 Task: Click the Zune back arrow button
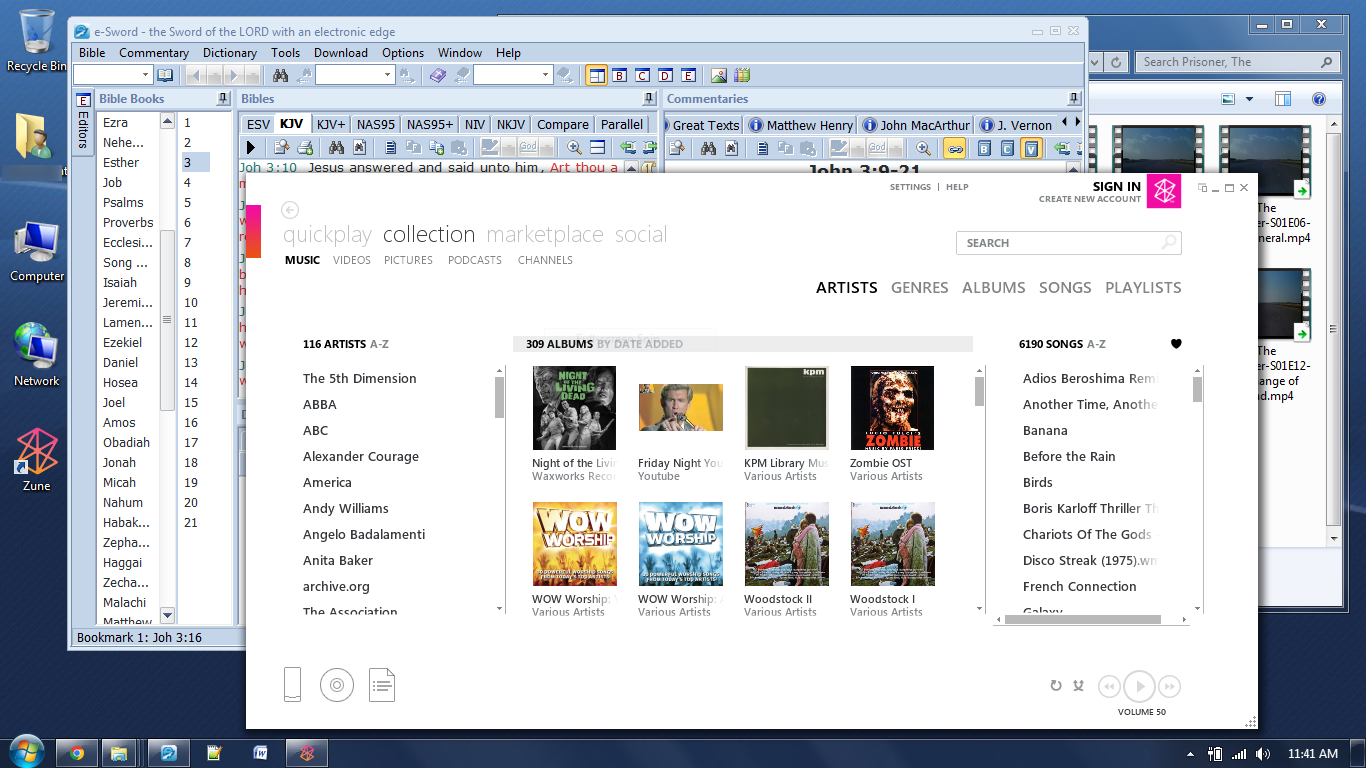coord(290,210)
